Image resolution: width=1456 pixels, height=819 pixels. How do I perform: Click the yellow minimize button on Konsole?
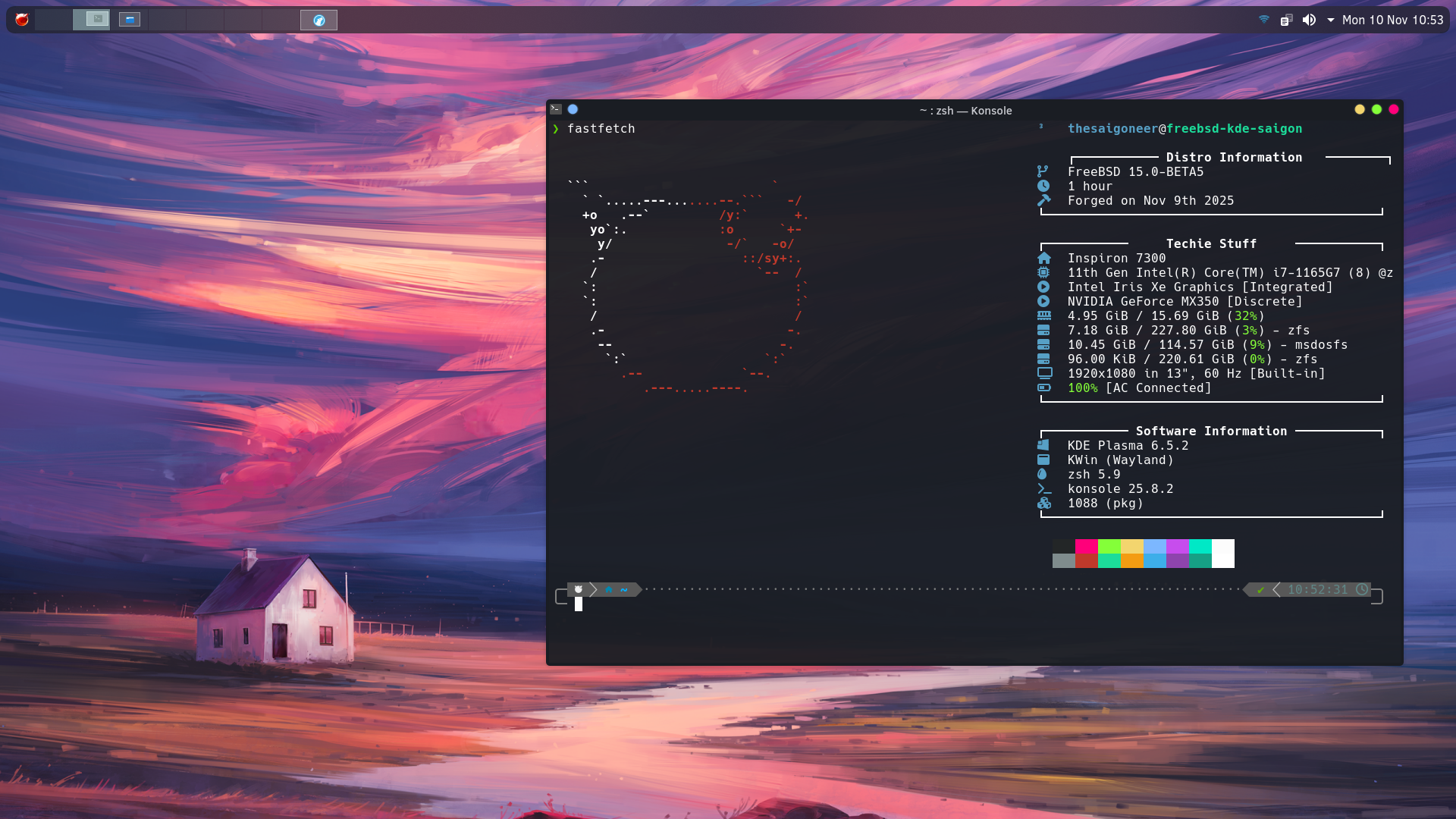[x=1360, y=109]
